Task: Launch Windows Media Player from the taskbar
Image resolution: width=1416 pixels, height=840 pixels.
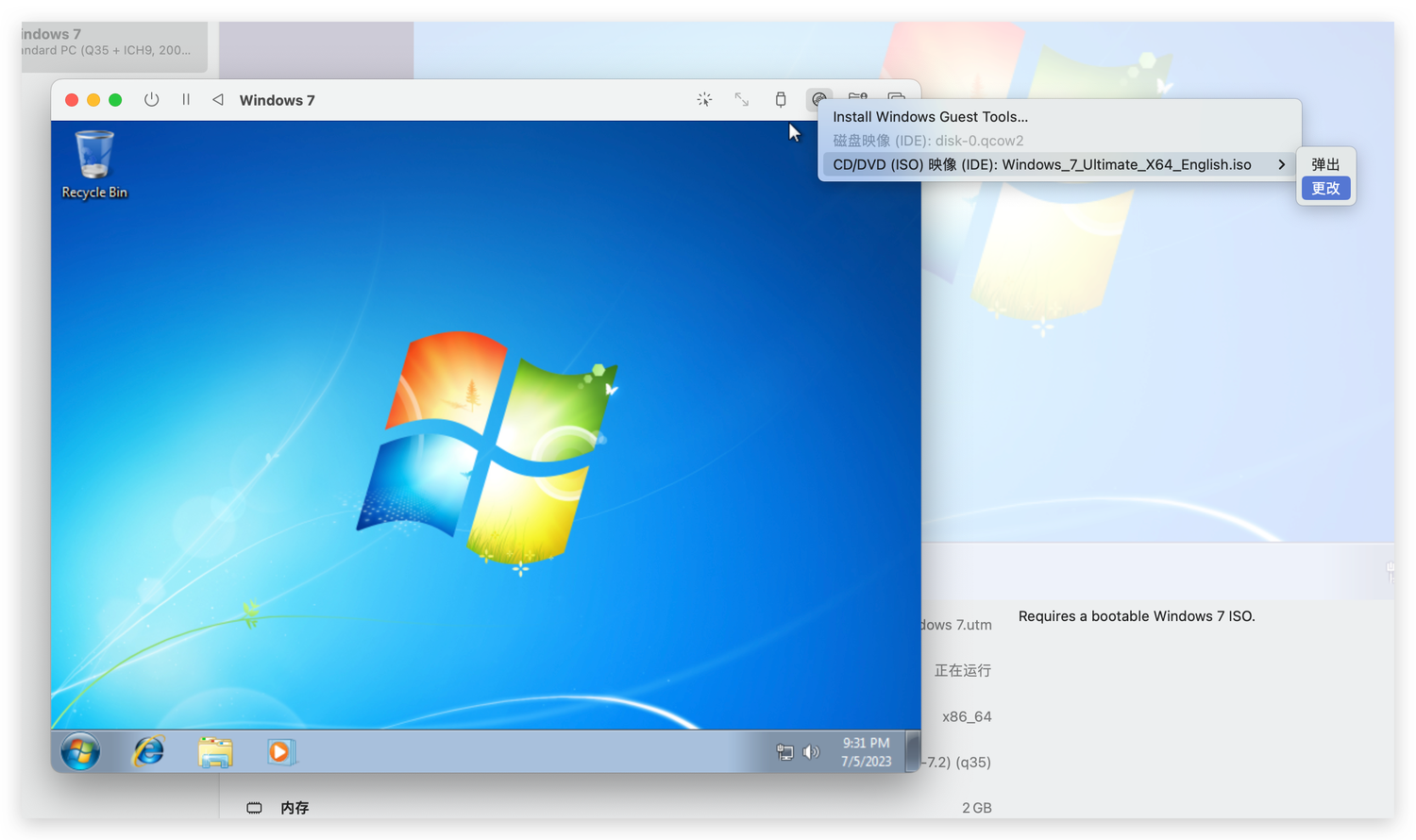Action: pyautogui.click(x=280, y=752)
